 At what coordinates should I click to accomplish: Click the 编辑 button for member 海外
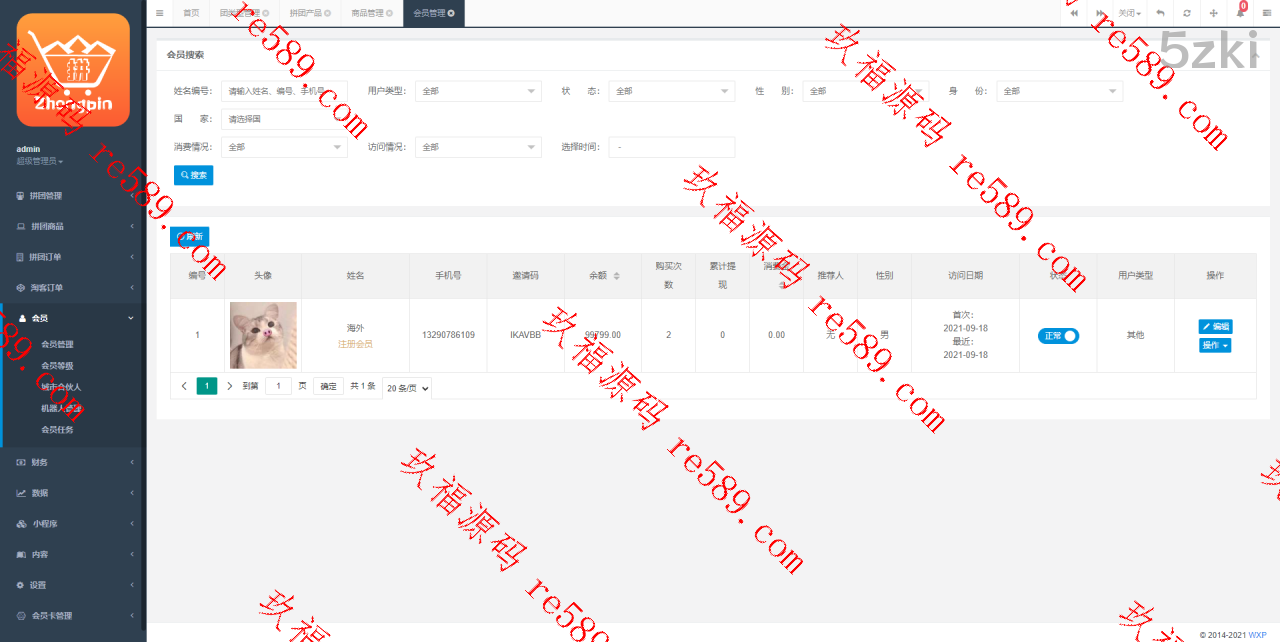[x=1215, y=327]
